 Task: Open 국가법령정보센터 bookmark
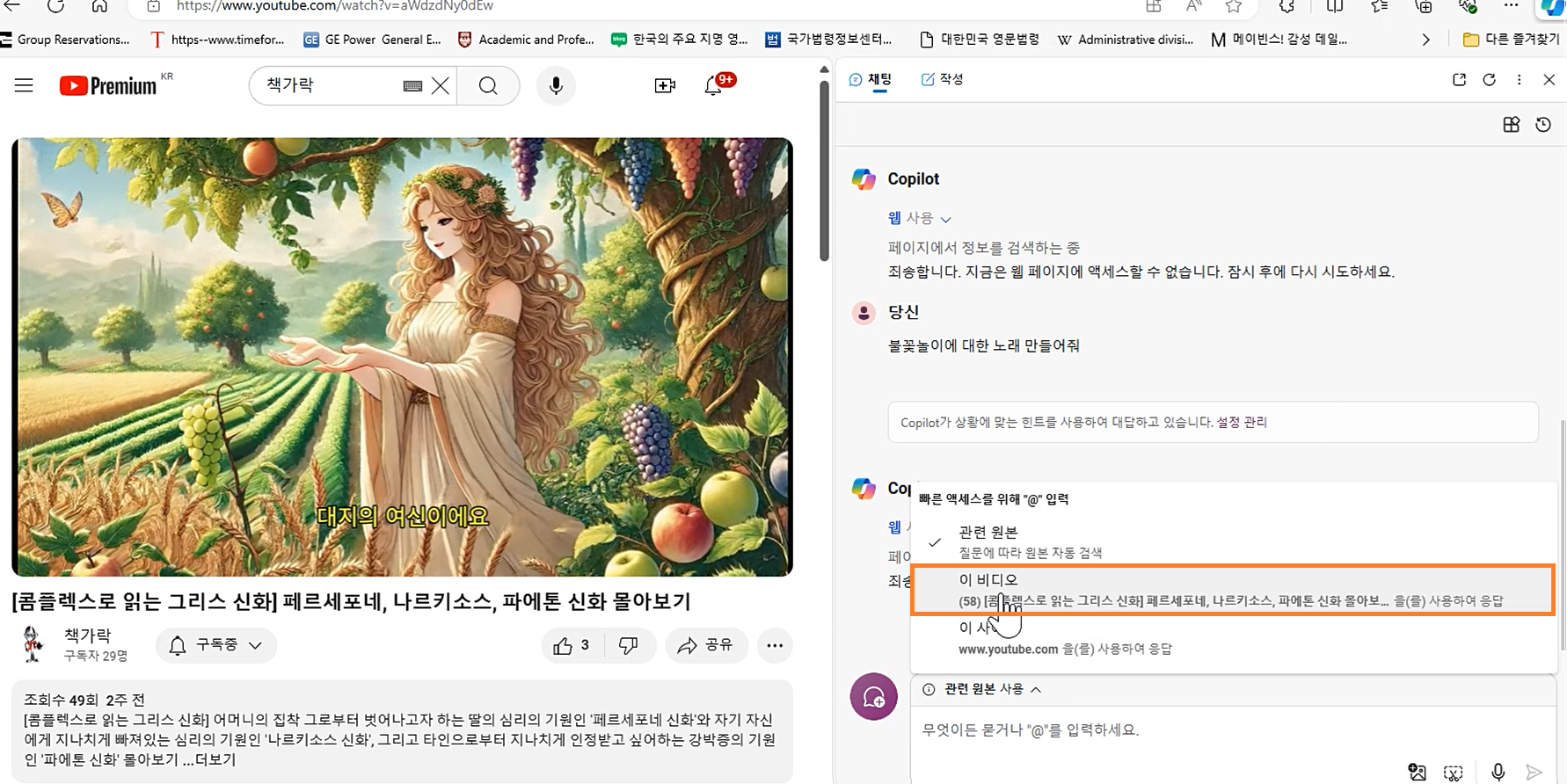point(828,40)
